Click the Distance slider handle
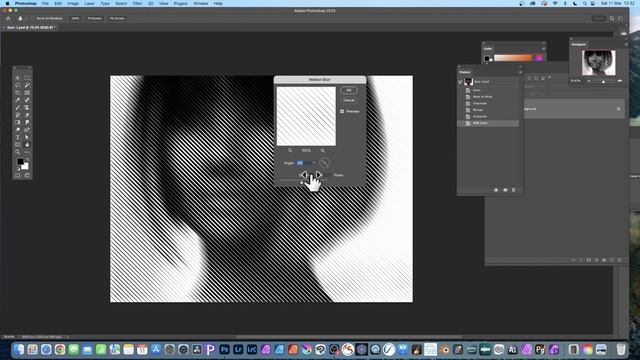The image size is (640, 360). (302, 182)
